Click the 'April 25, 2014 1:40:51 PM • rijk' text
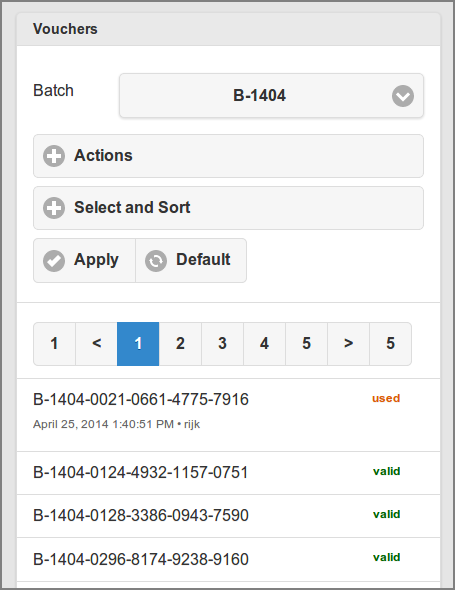Image resolution: width=455 pixels, height=590 pixels. (116, 424)
